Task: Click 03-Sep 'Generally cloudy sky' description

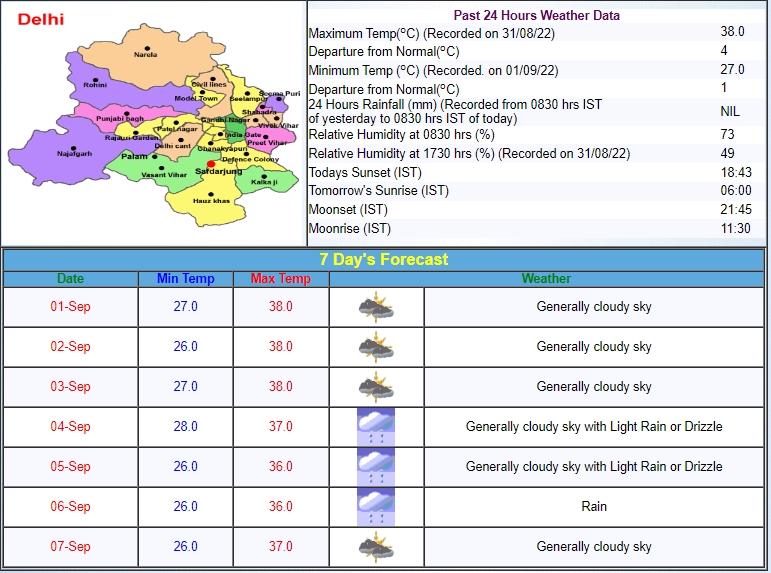Action: click(594, 387)
